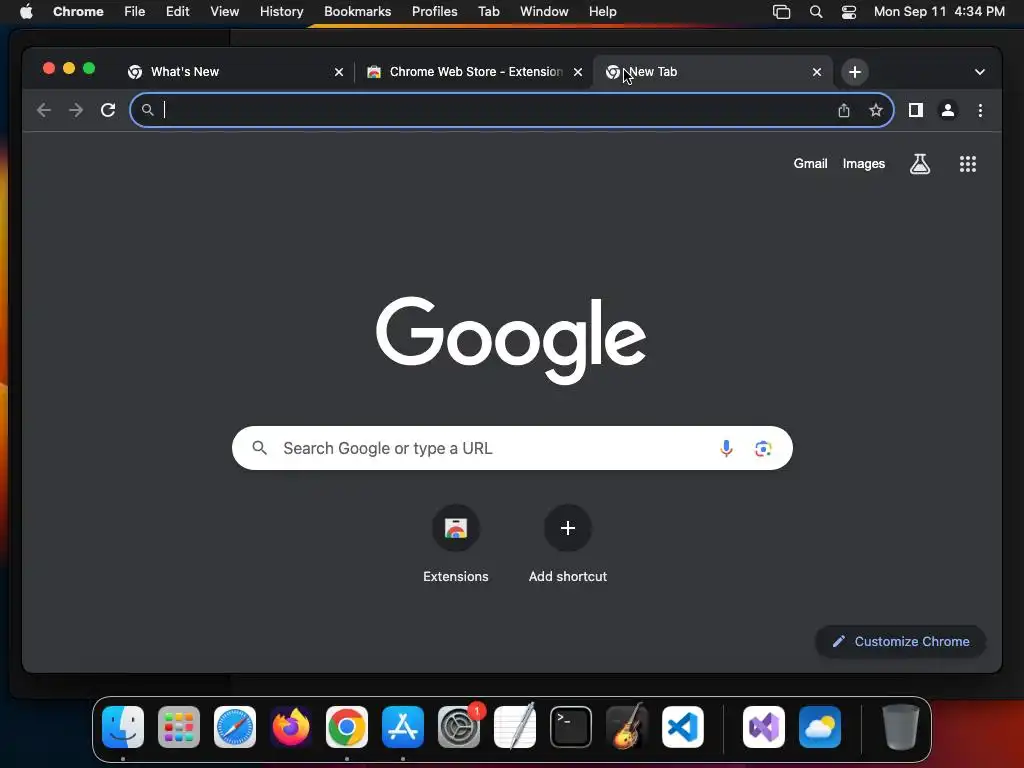Open the Chrome side panel
The image size is (1024, 768).
click(916, 110)
